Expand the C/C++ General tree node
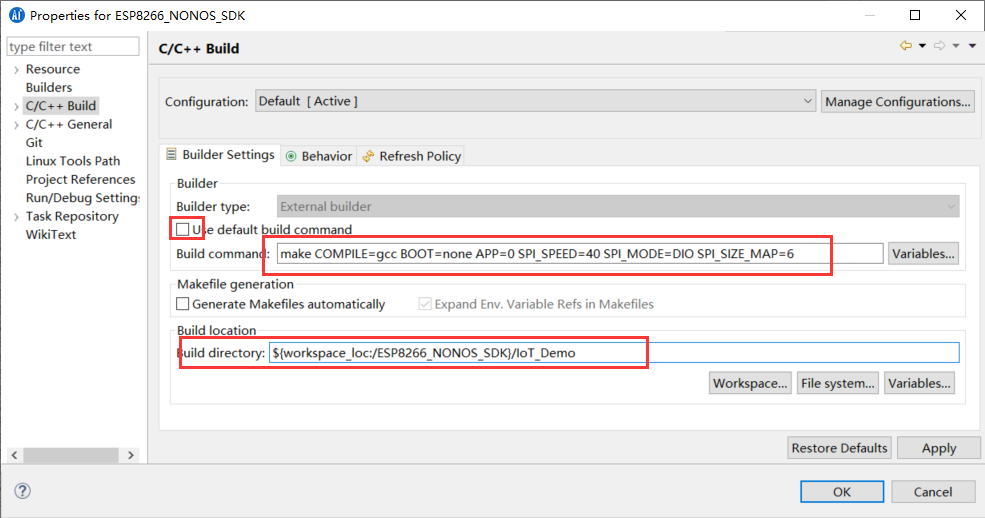The image size is (985, 518). pyautogui.click(x=16, y=125)
